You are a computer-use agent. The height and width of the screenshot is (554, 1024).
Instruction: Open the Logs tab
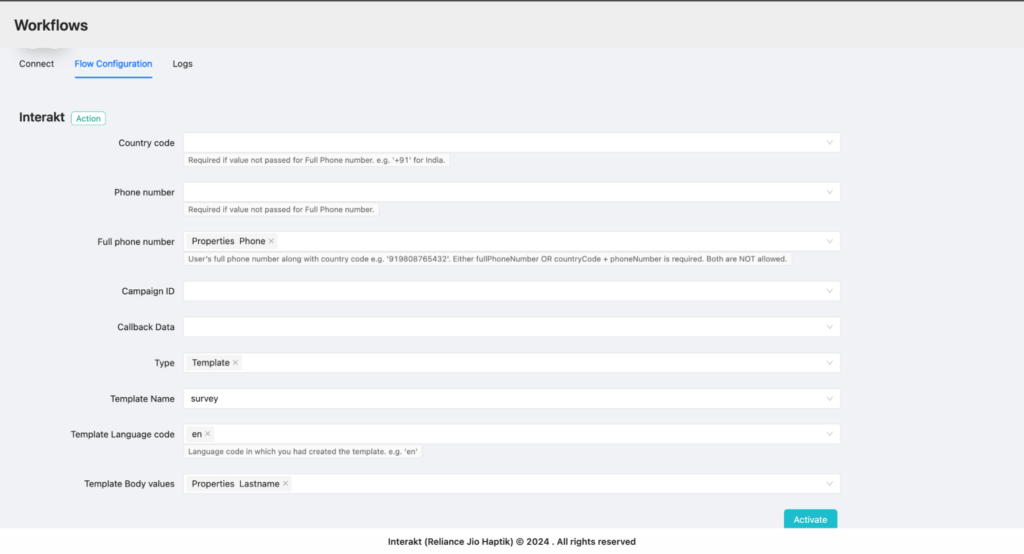tap(182, 63)
